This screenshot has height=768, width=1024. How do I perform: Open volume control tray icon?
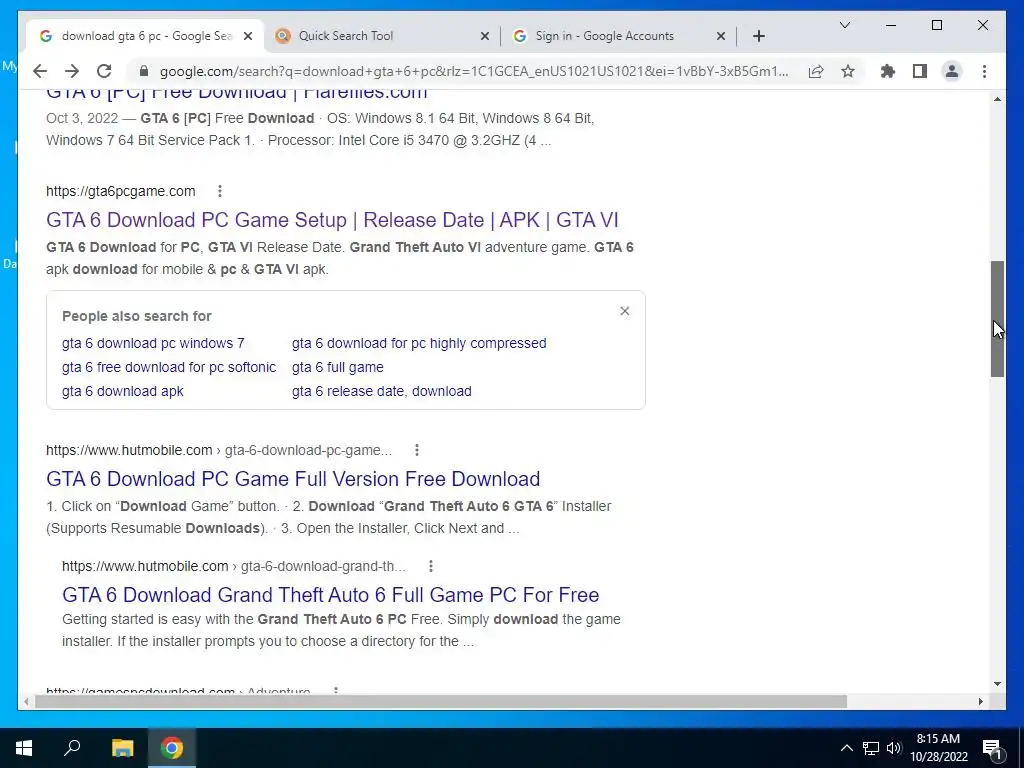pyautogui.click(x=894, y=748)
